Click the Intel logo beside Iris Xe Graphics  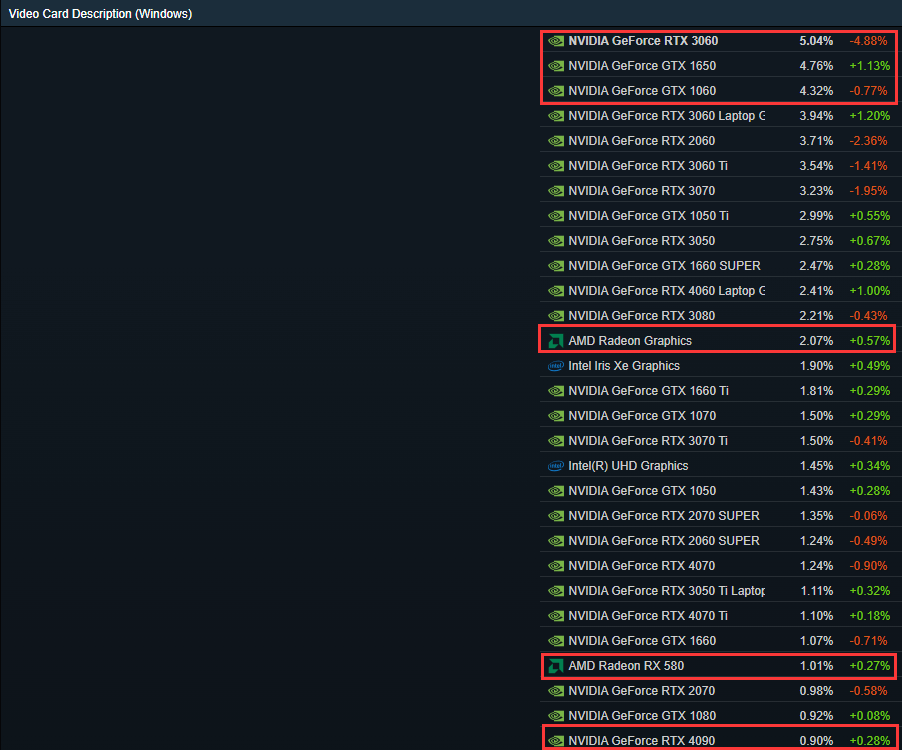(556, 366)
